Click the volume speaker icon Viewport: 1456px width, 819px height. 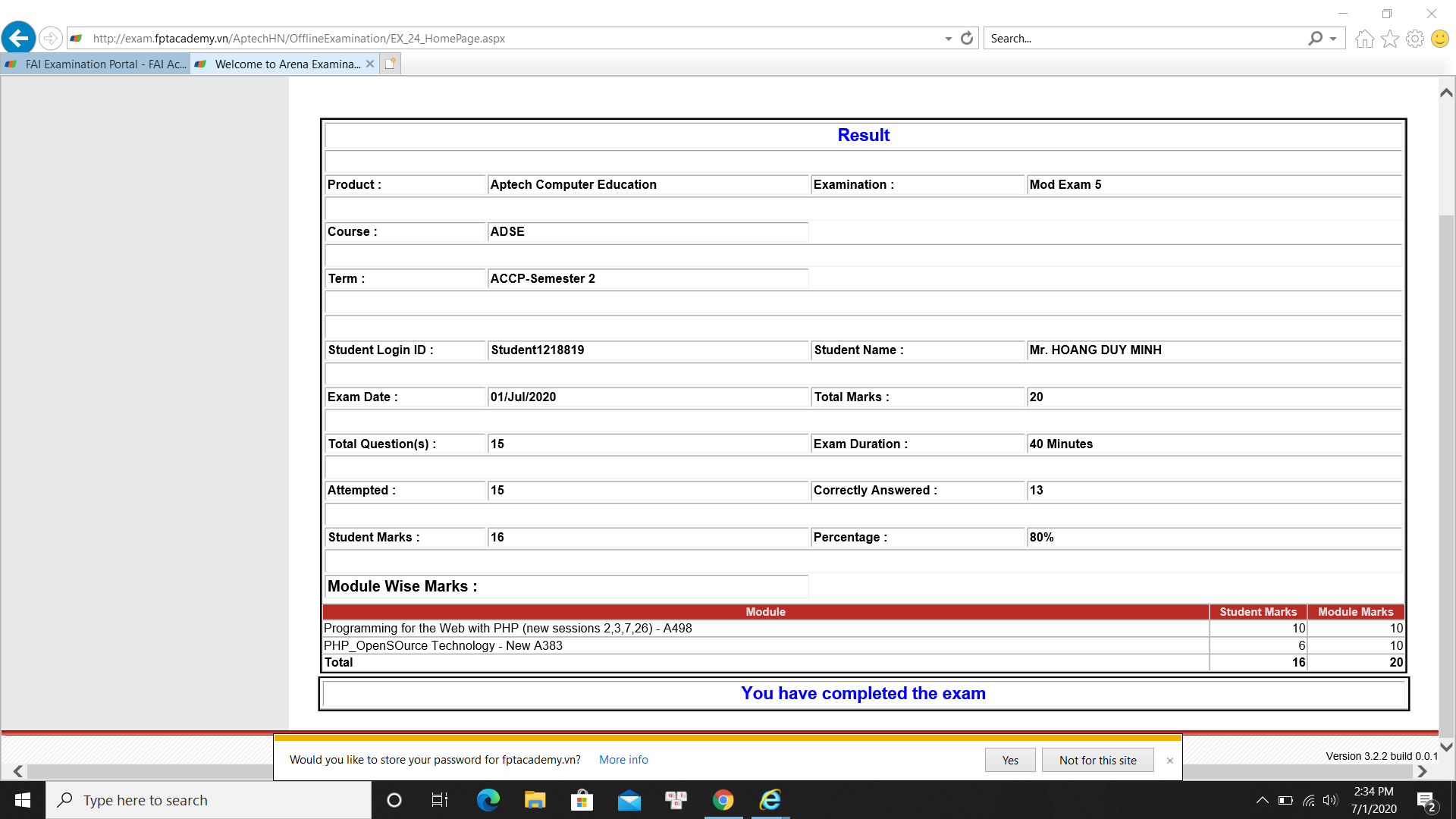point(1330,800)
